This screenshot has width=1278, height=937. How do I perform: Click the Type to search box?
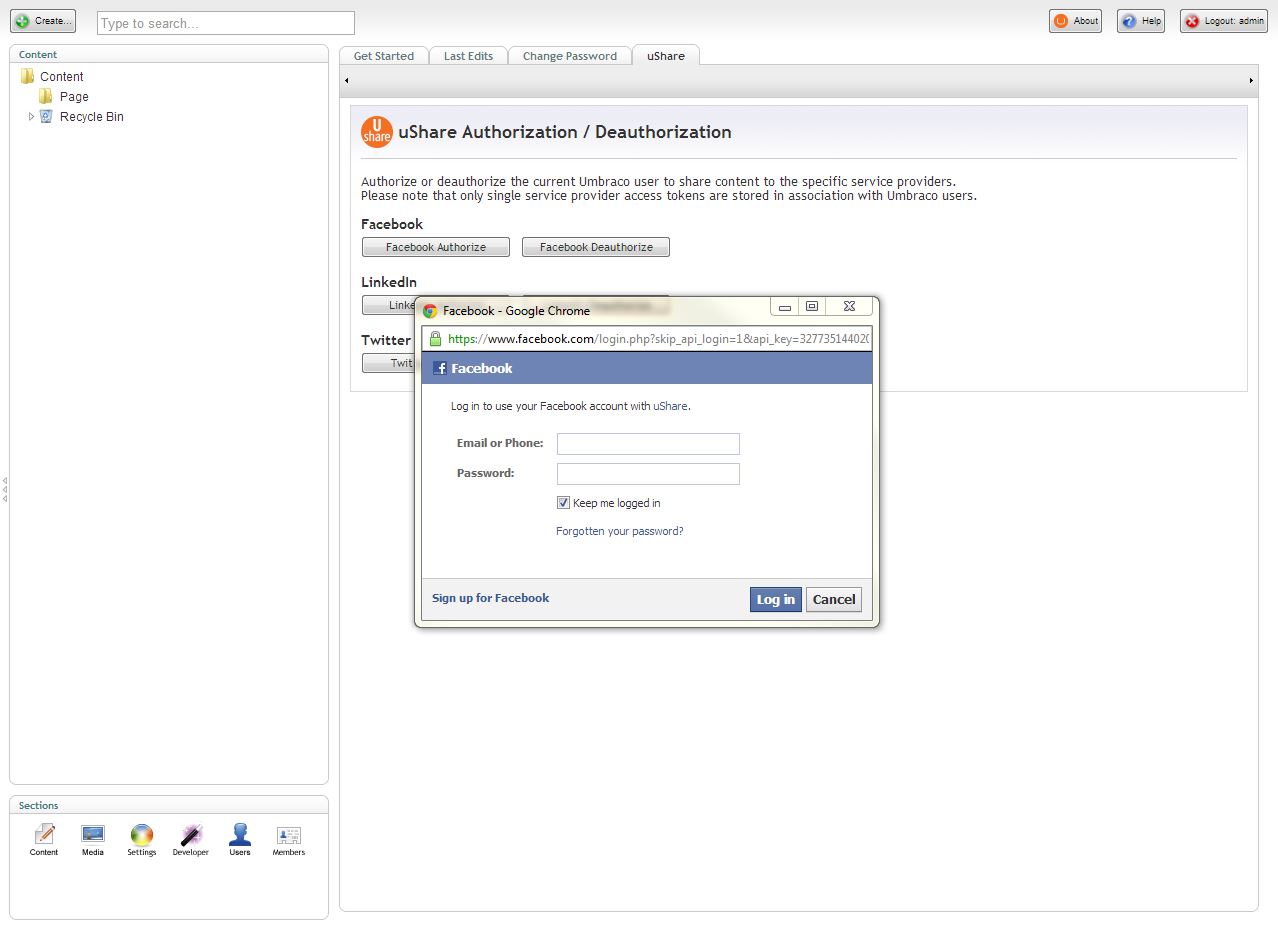pyautogui.click(x=226, y=23)
